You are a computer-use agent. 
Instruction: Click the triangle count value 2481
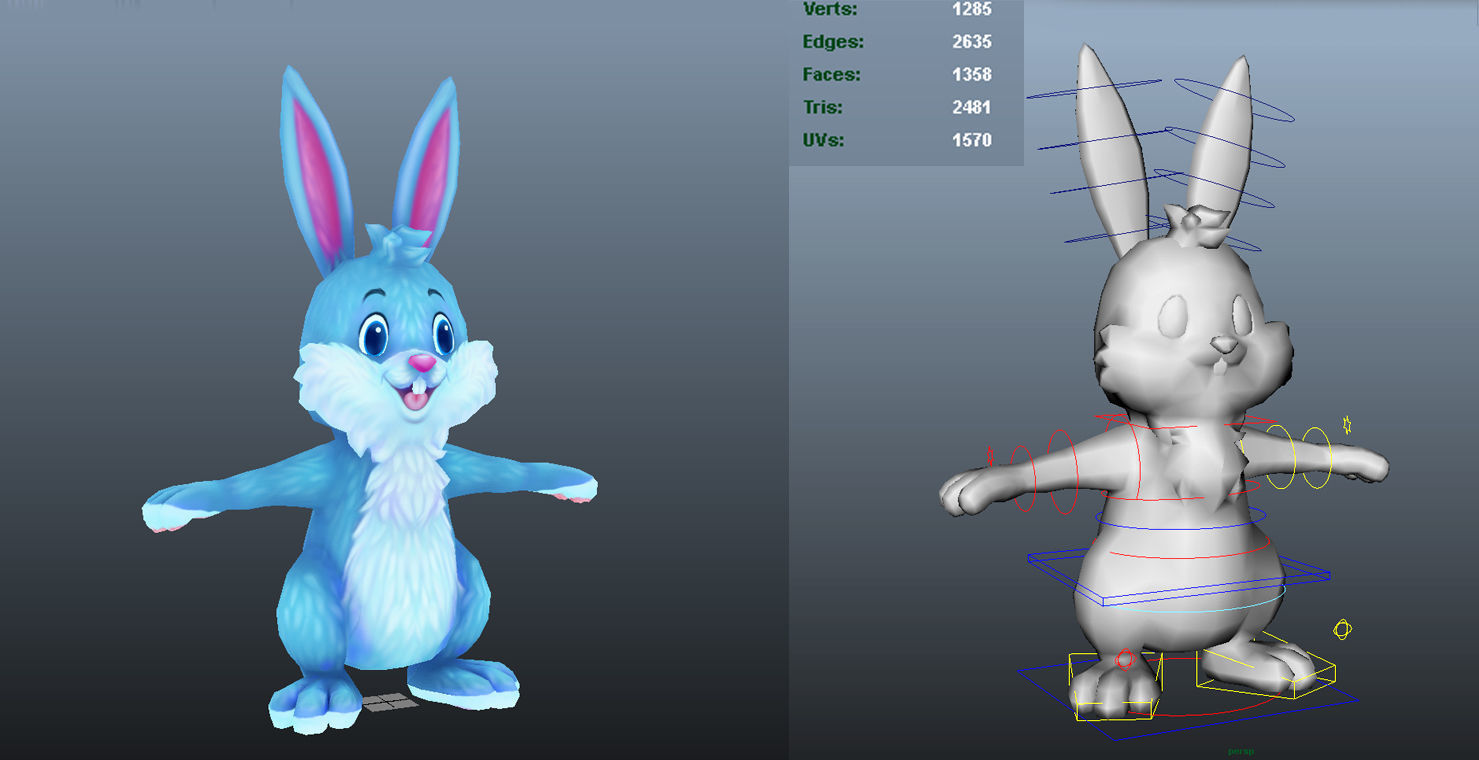(972, 107)
